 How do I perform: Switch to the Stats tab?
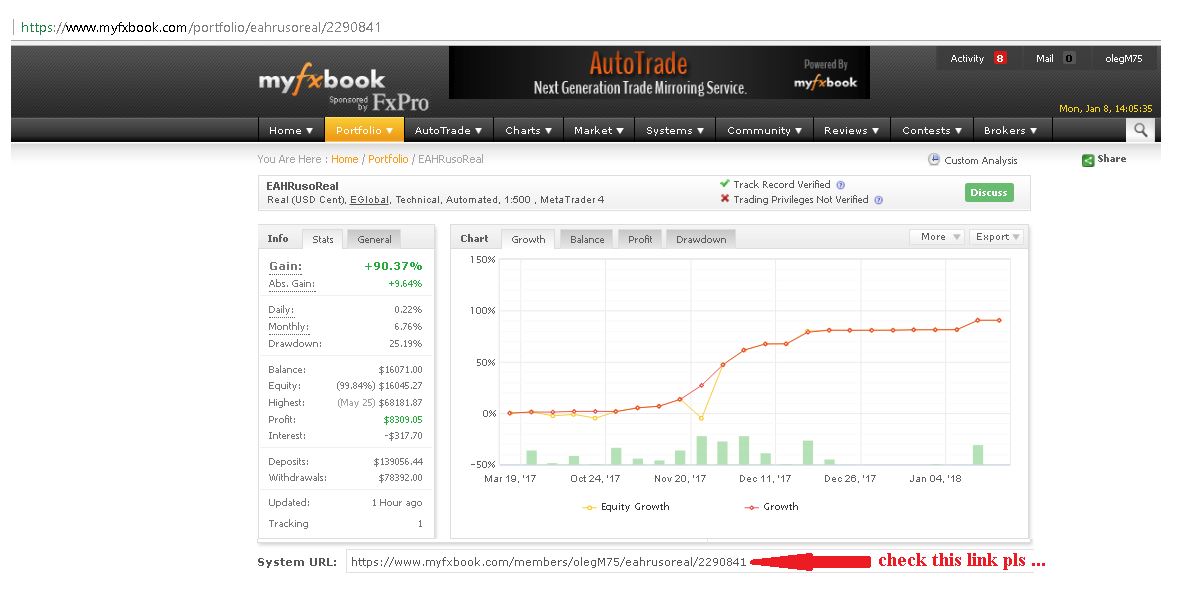click(323, 239)
